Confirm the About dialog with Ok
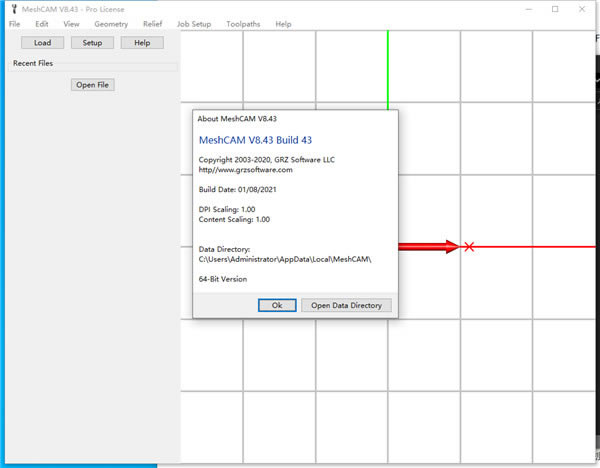The height and width of the screenshot is (468, 600). pos(277,305)
